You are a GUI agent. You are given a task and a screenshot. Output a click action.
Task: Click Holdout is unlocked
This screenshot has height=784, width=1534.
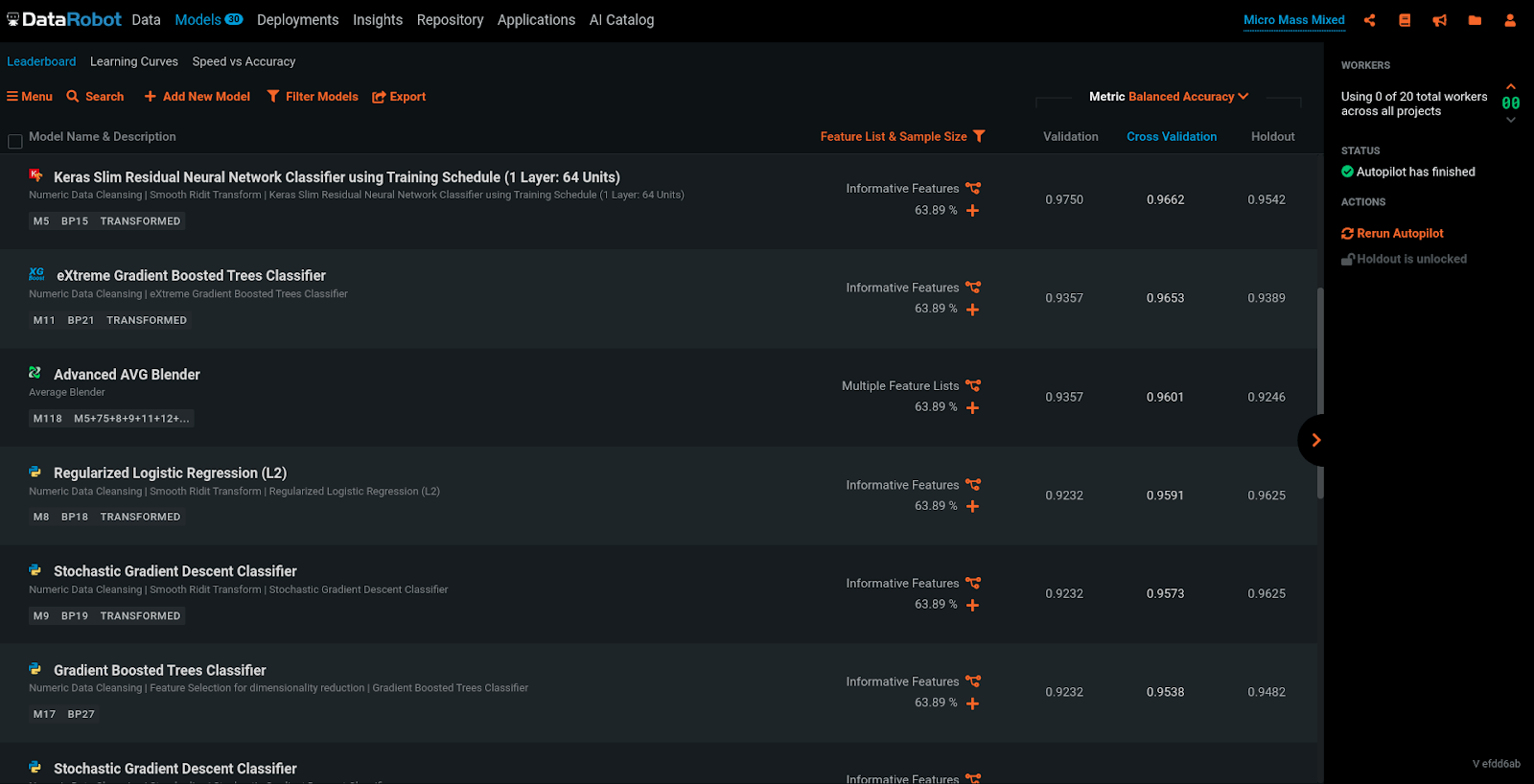[x=1404, y=259]
